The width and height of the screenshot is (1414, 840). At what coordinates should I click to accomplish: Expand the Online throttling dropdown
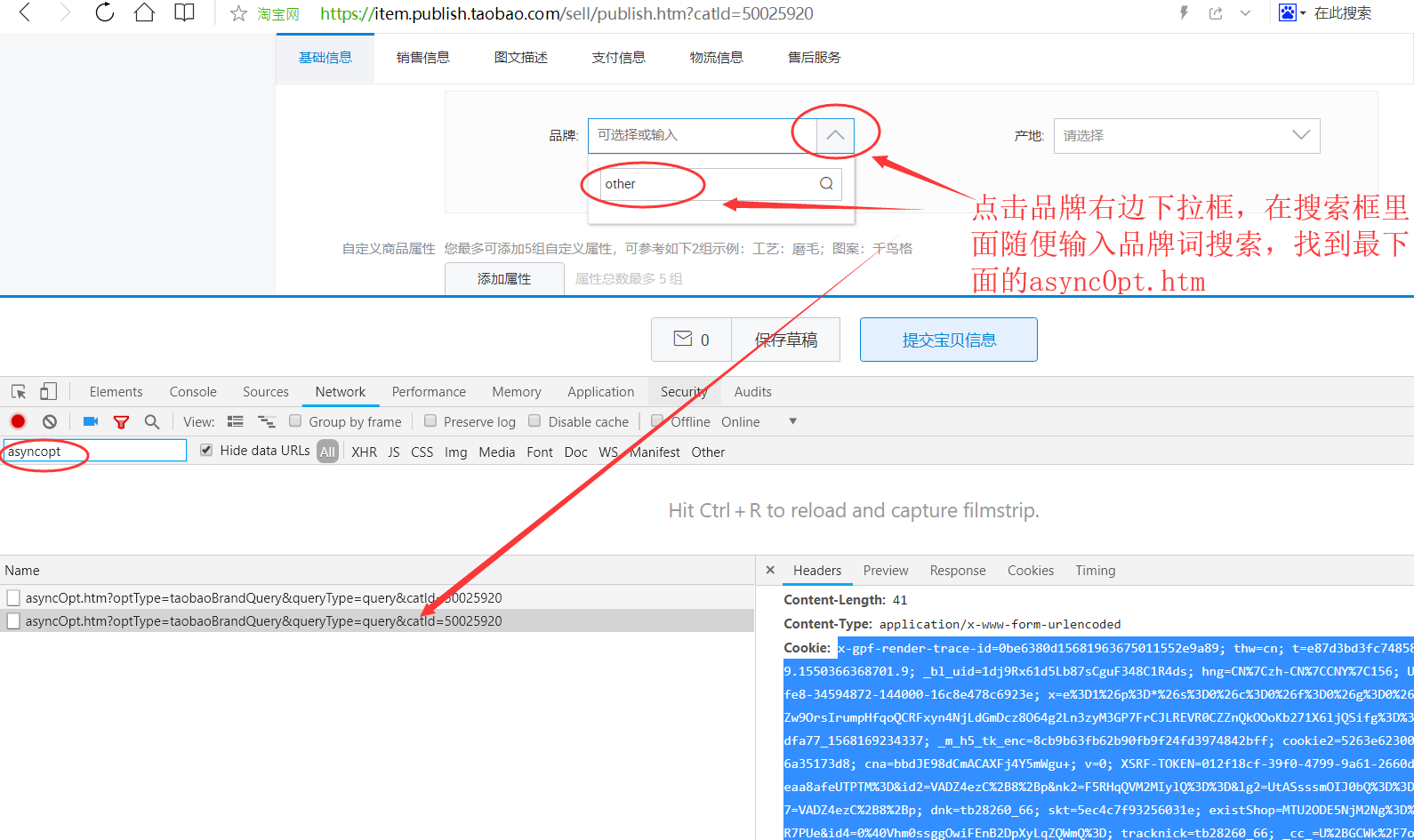click(792, 421)
